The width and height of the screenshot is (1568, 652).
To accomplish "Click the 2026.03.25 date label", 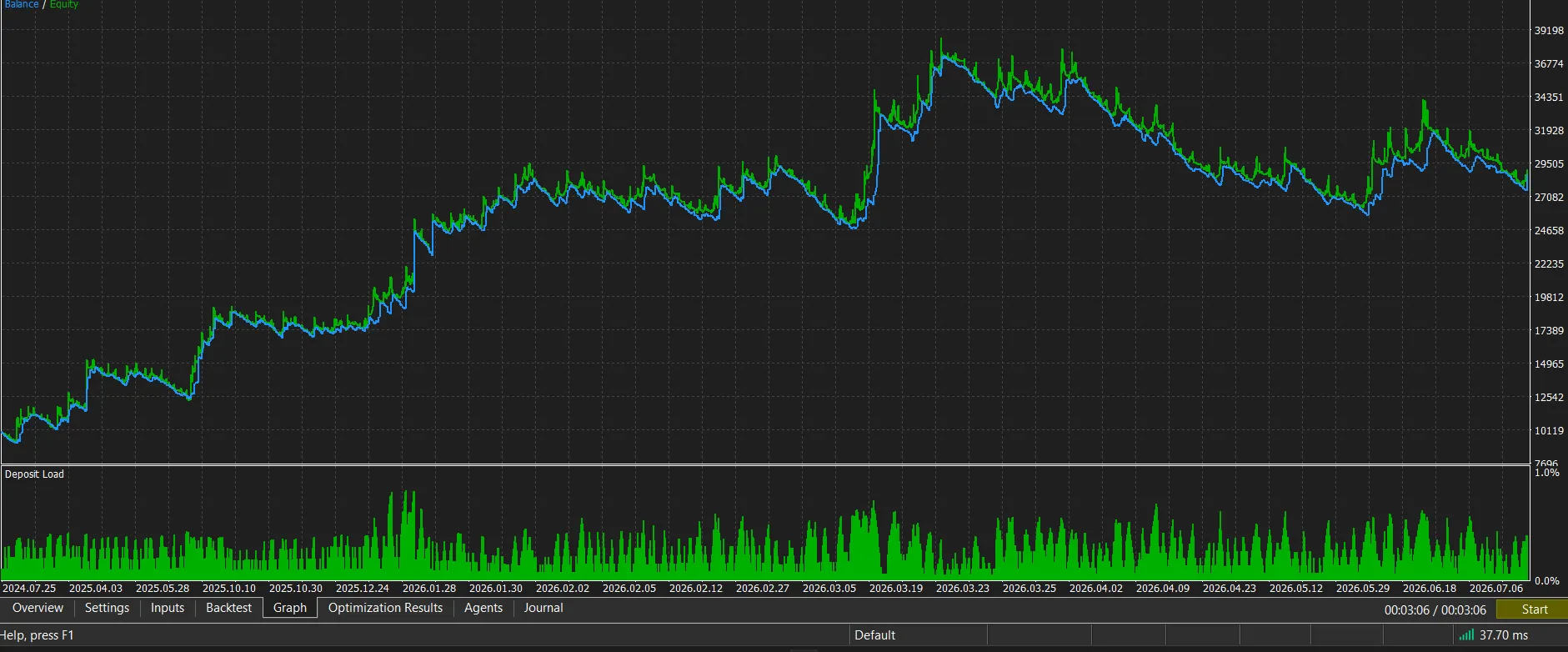I will click(x=1029, y=589).
